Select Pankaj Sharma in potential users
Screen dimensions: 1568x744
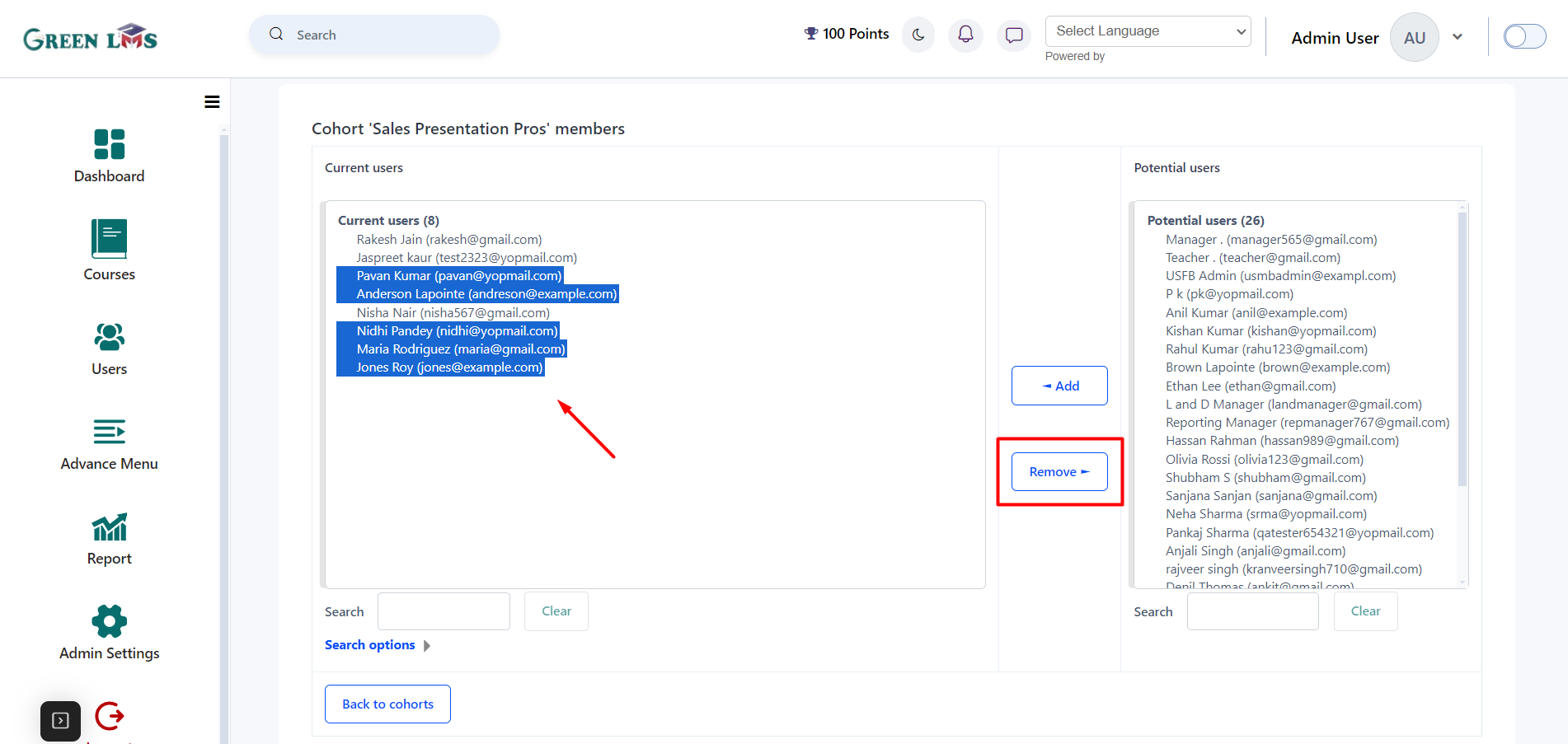tap(1300, 533)
